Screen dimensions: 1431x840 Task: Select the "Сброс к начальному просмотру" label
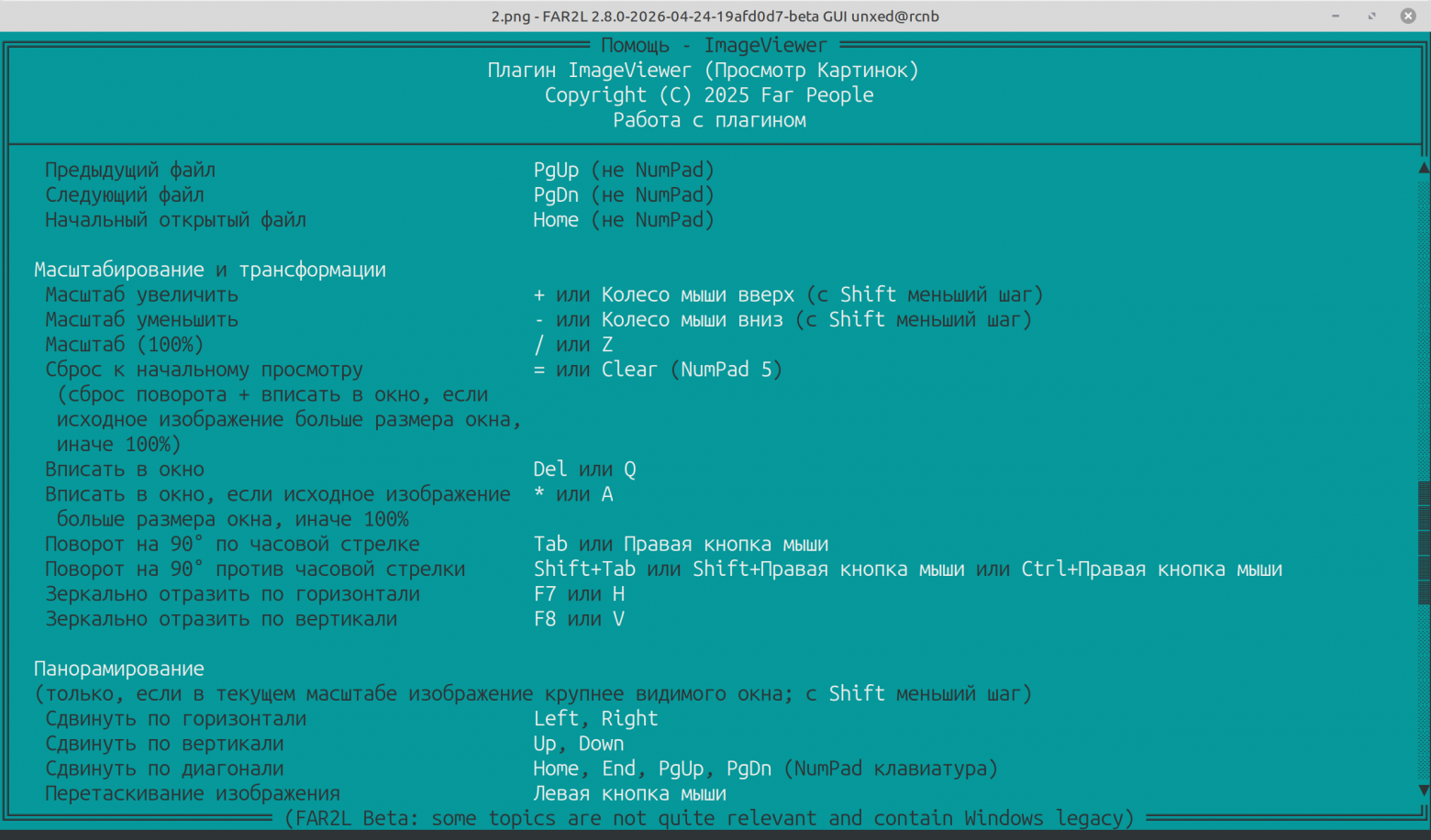205,370
